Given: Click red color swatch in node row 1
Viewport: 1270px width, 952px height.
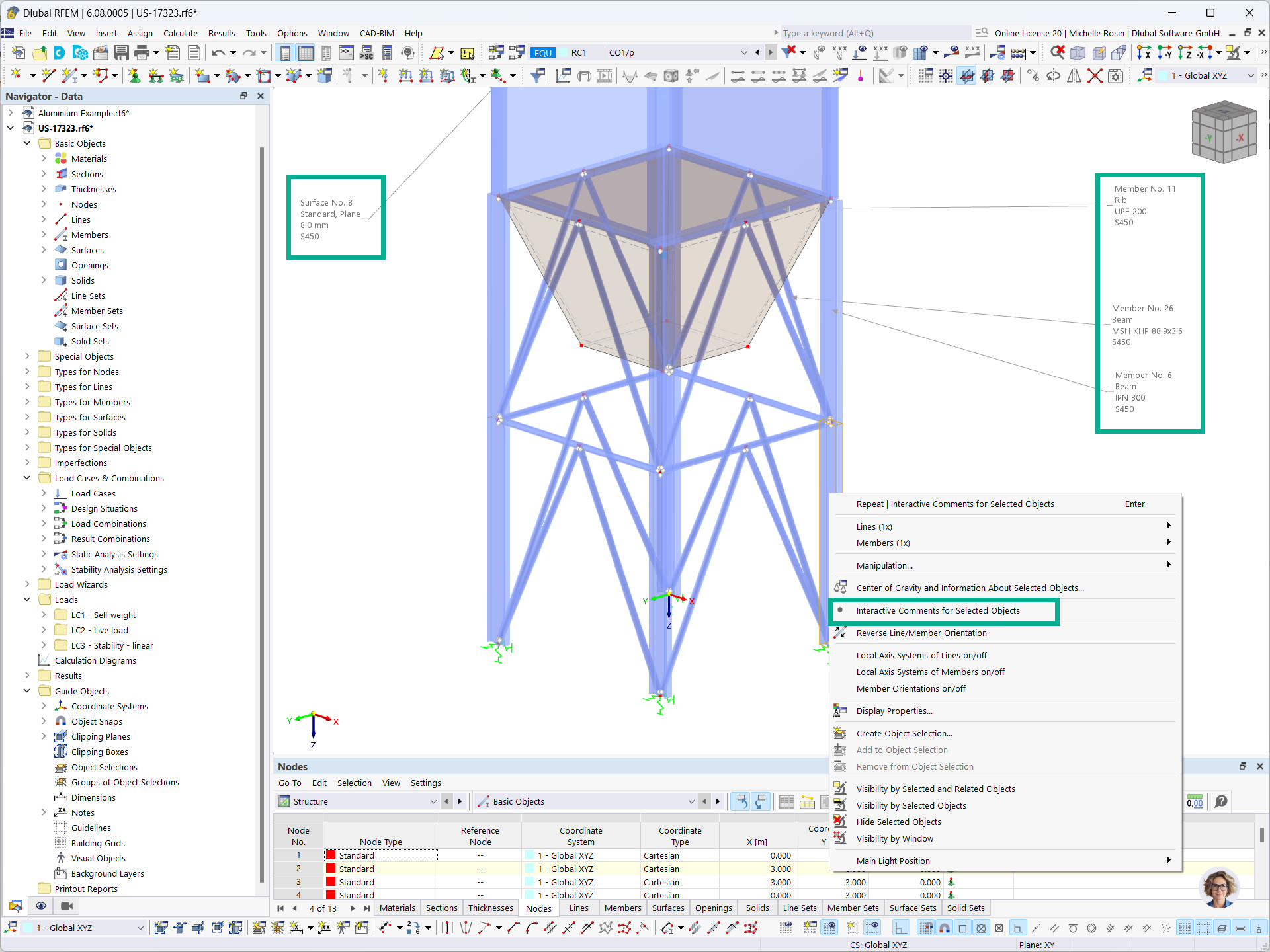Looking at the screenshot, I should click(331, 855).
